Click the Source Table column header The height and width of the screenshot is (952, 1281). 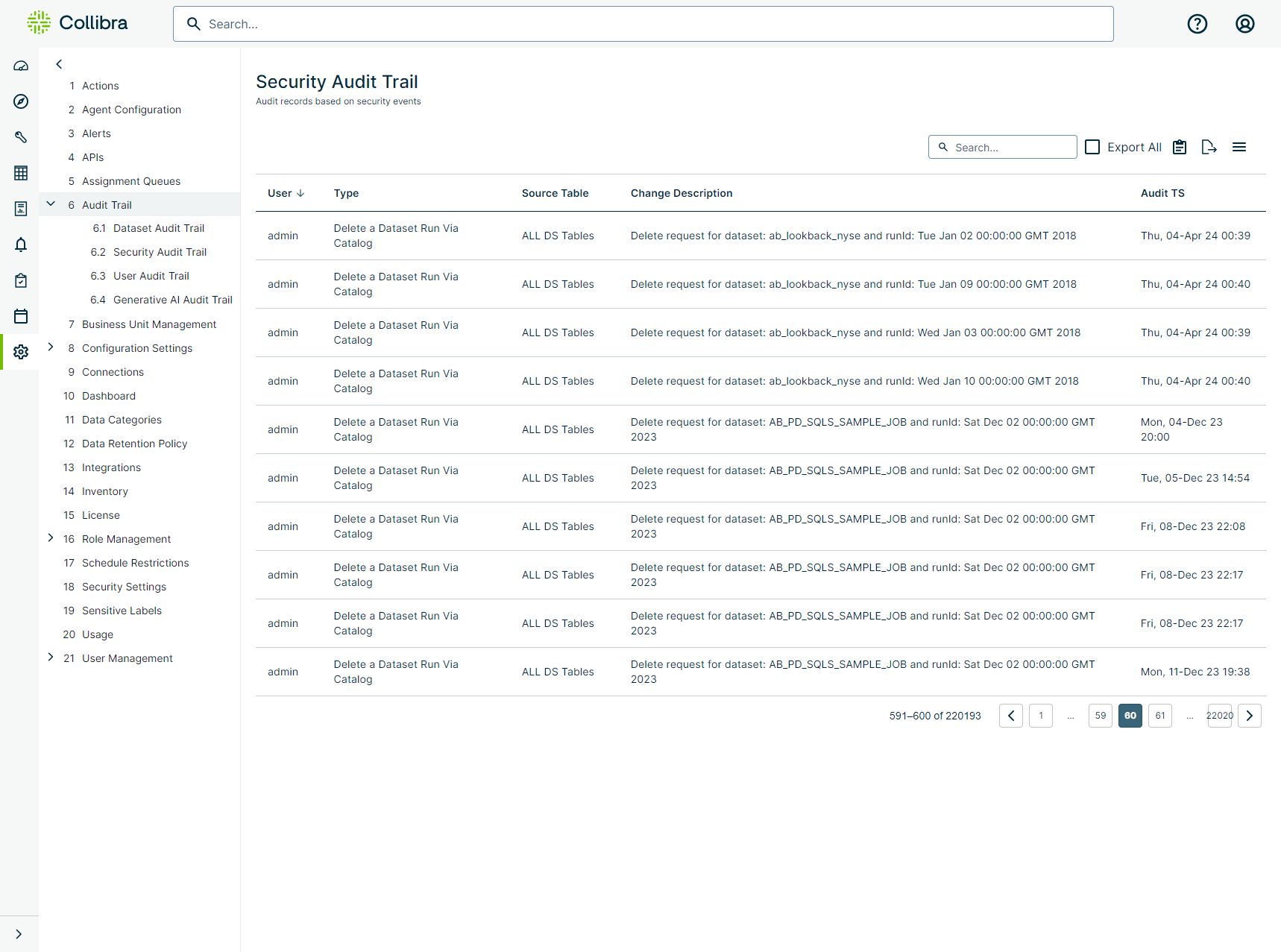[555, 193]
